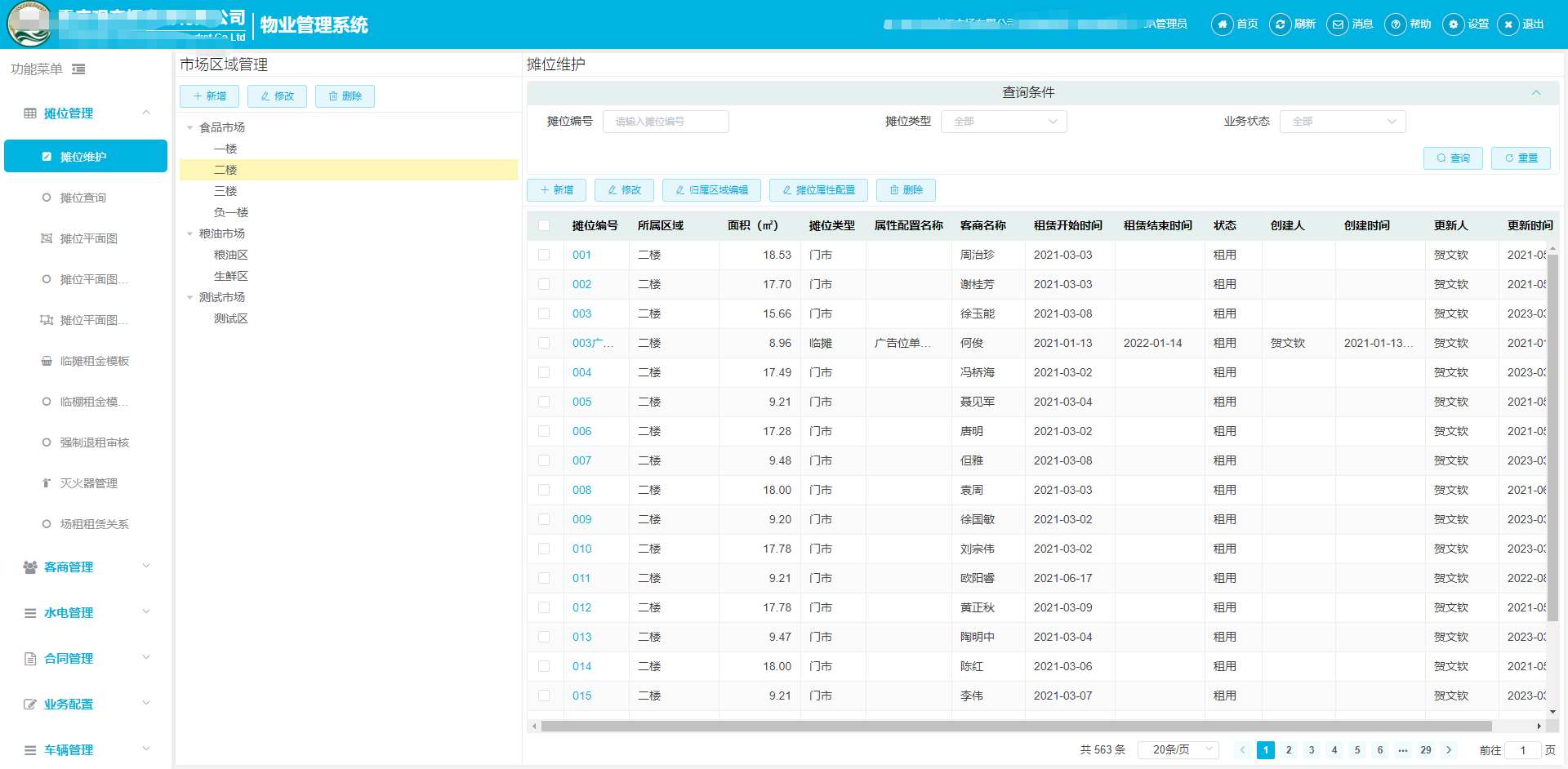Open 场租租赁关系 menu item
Viewport: 1568px width, 769px height.
click(86, 524)
